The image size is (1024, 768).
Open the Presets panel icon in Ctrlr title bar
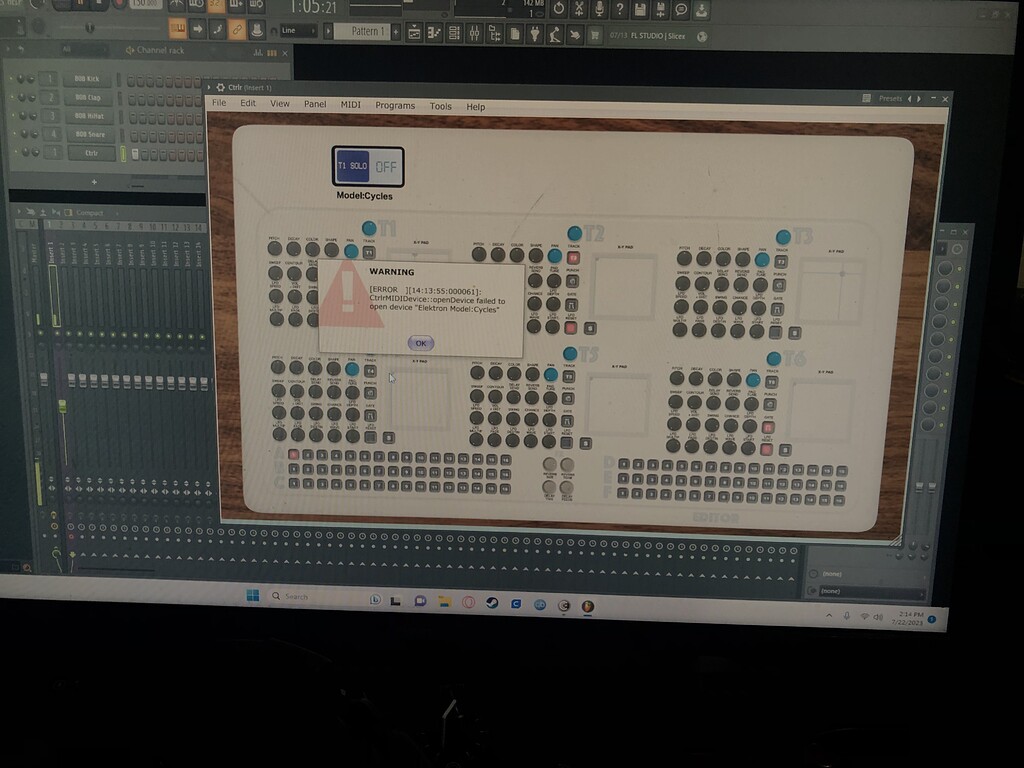click(x=867, y=98)
